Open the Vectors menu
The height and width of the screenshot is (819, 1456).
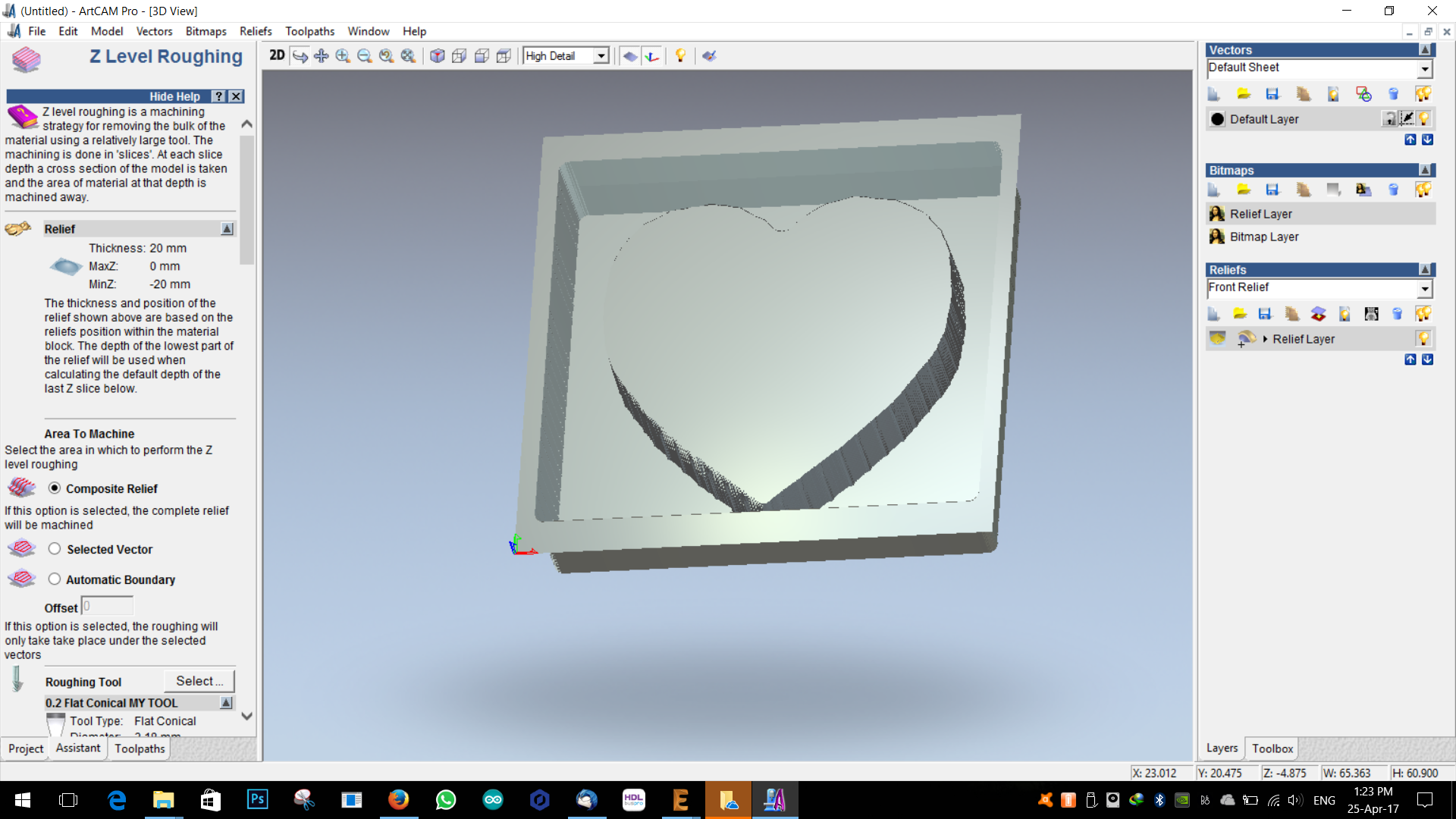pos(154,31)
